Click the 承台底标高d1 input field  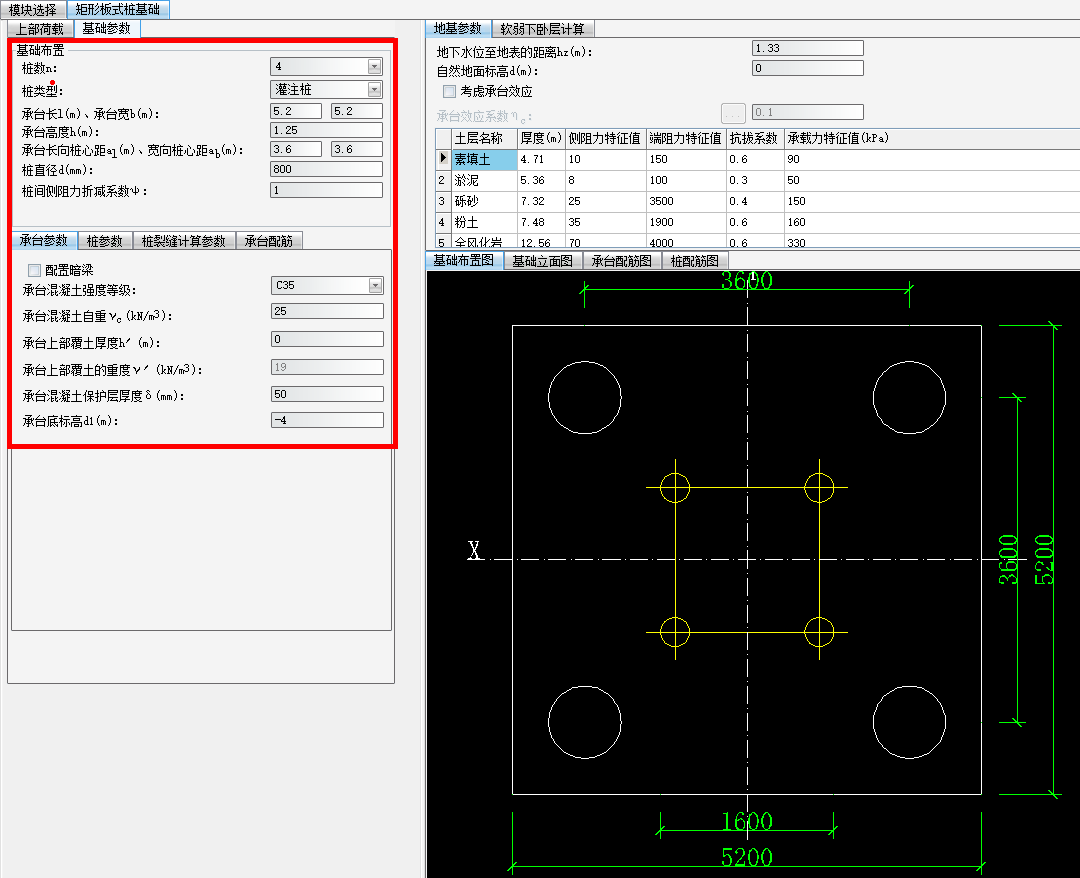(327, 420)
